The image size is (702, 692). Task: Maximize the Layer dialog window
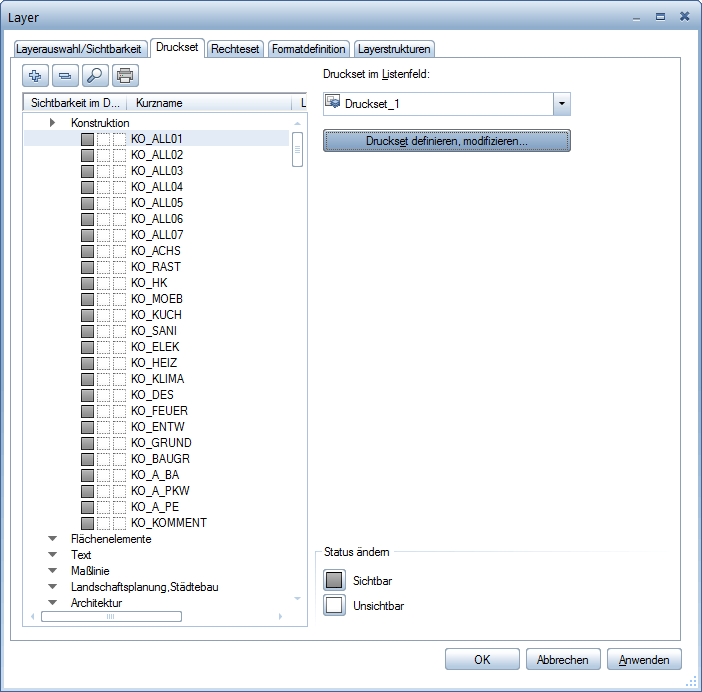pyautogui.click(x=660, y=17)
